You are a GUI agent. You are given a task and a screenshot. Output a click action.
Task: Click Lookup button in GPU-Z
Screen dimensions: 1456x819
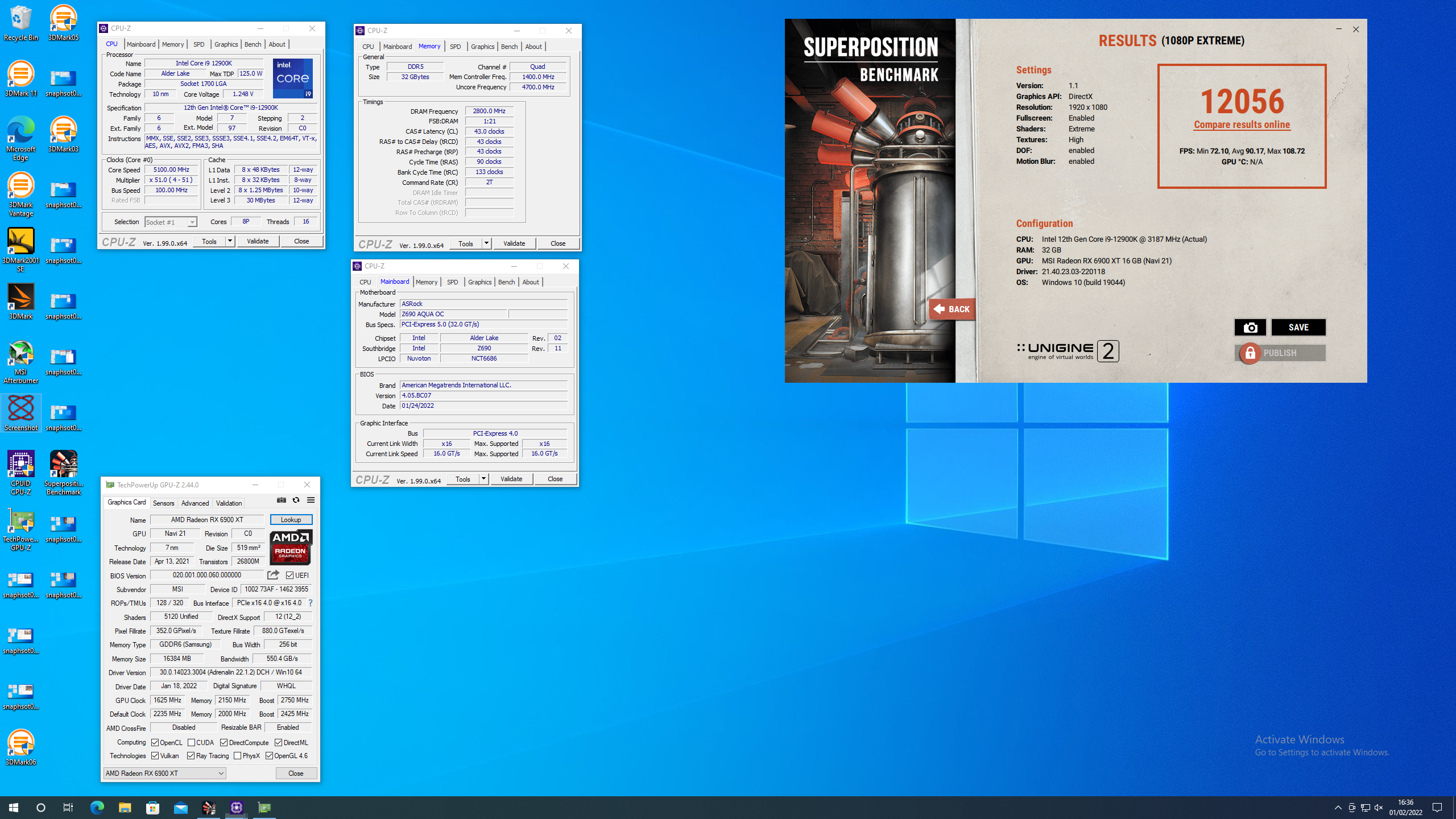291,520
